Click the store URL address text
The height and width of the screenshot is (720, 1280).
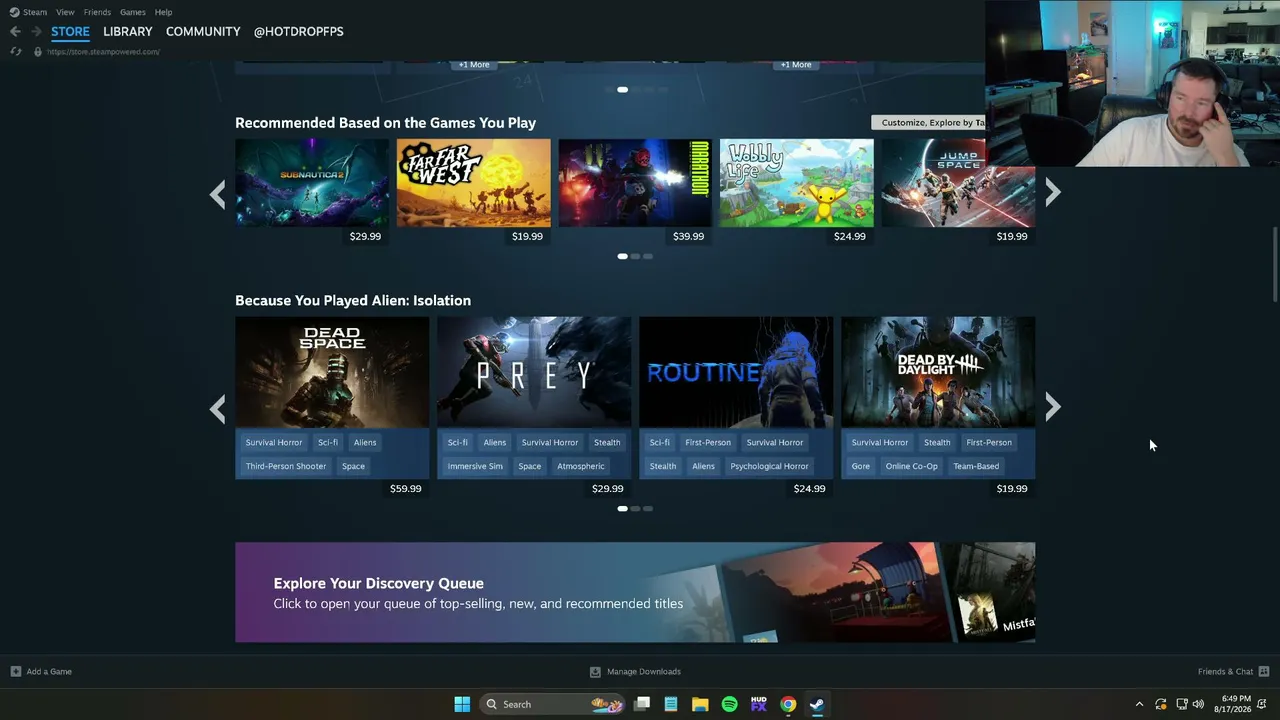pos(103,52)
